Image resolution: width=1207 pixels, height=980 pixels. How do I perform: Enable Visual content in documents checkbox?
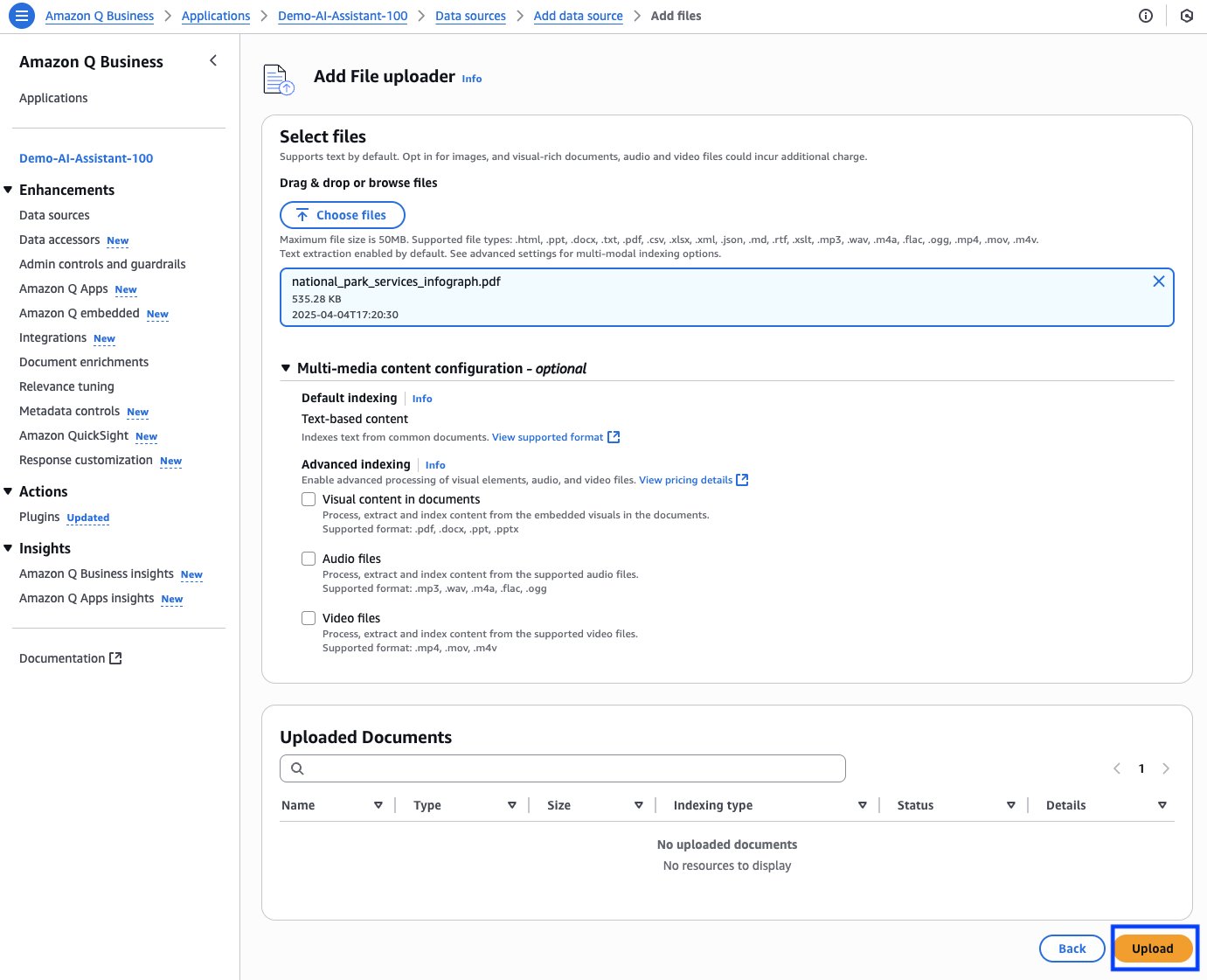pos(309,499)
